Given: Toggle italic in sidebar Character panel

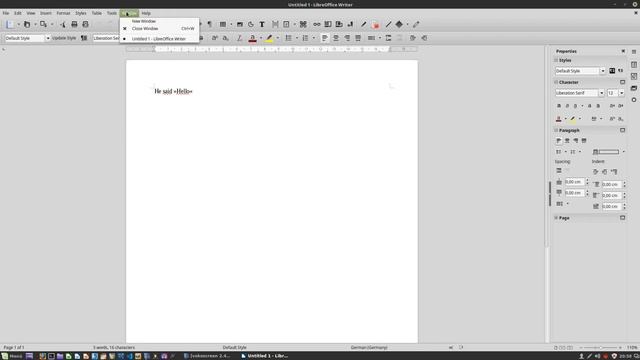Looking at the screenshot, I should [567, 106].
